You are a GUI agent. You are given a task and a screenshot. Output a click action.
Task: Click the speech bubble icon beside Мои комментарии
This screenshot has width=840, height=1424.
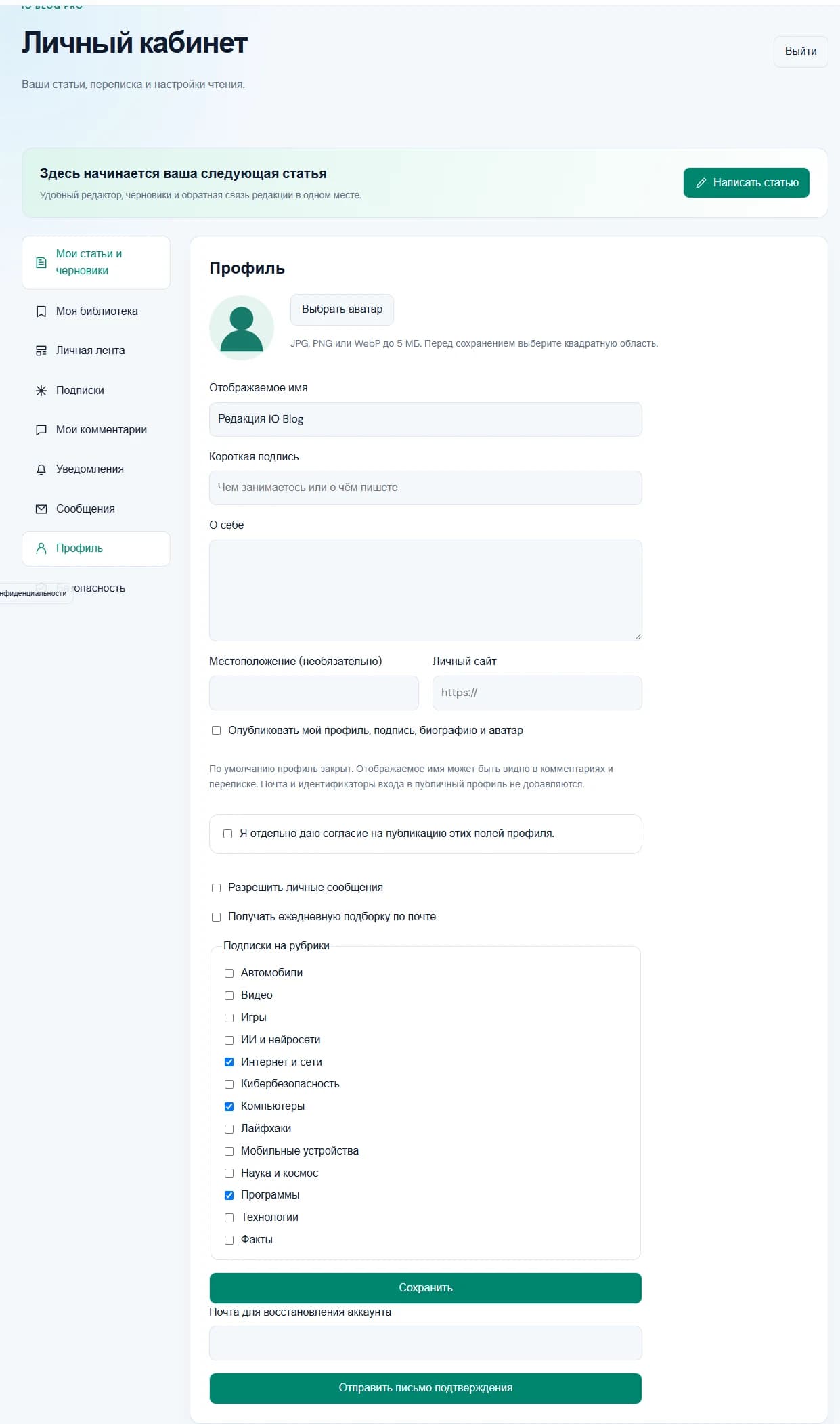(x=41, y=430)
